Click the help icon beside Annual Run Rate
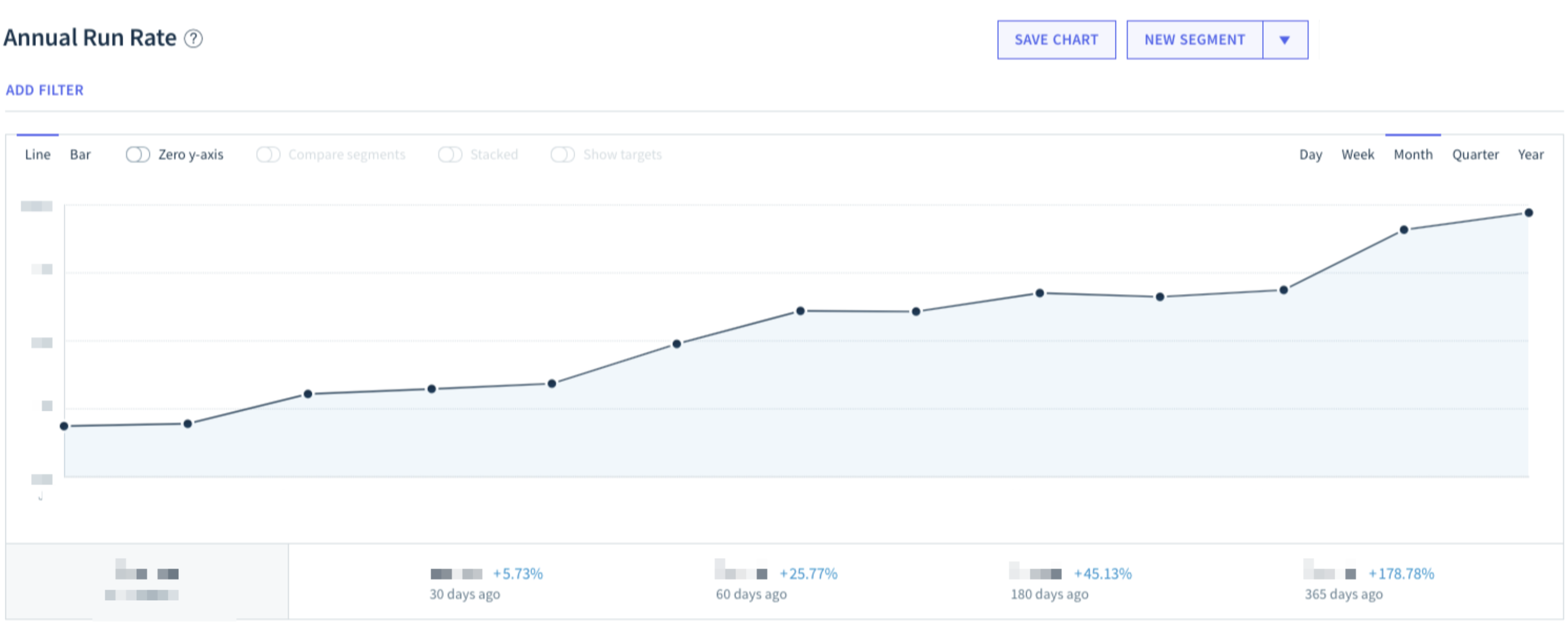 coord(193,39)
